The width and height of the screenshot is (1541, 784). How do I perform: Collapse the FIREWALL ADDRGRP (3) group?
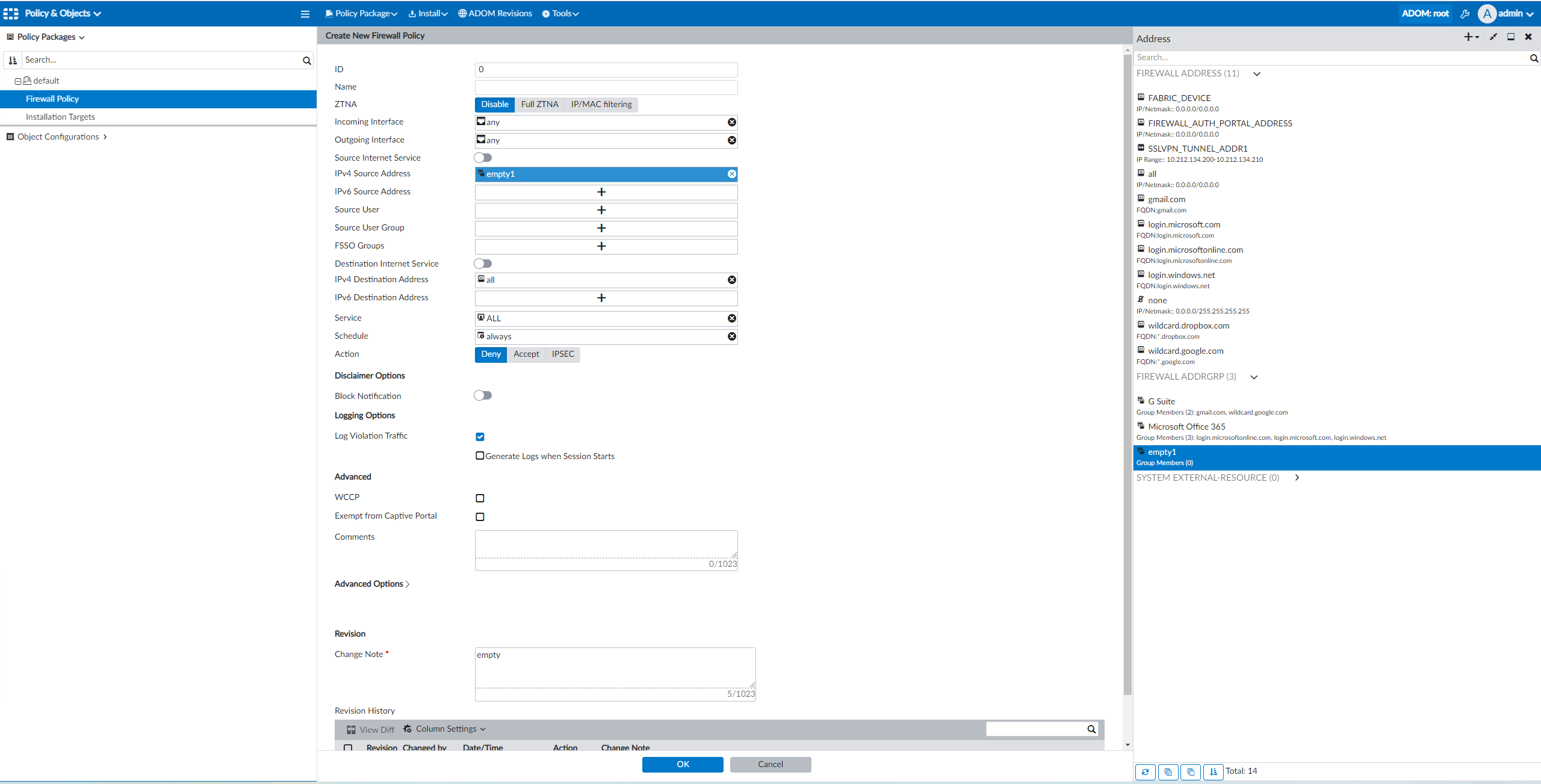(x=1254, y=377)
